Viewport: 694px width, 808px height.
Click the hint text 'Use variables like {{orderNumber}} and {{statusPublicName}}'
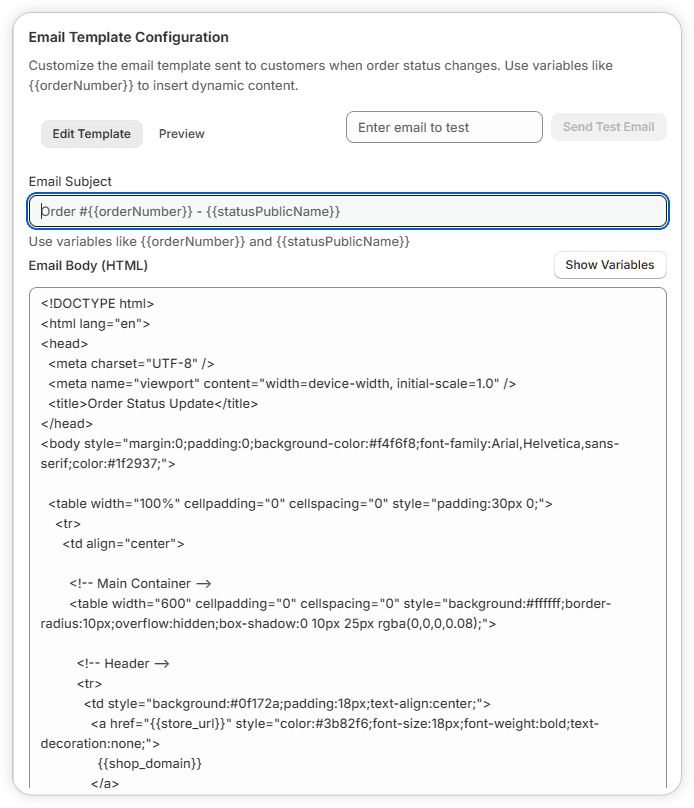[219, 242]
